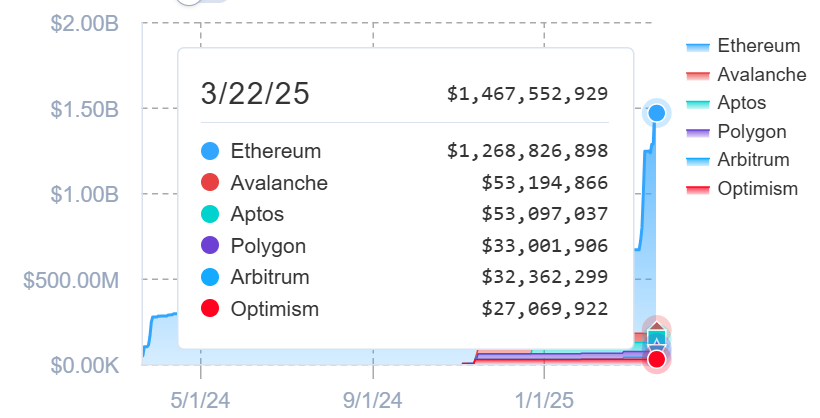Select the Ethereum data point marker on chart
This screenshot has width=820, height=418.
[656, 113]
